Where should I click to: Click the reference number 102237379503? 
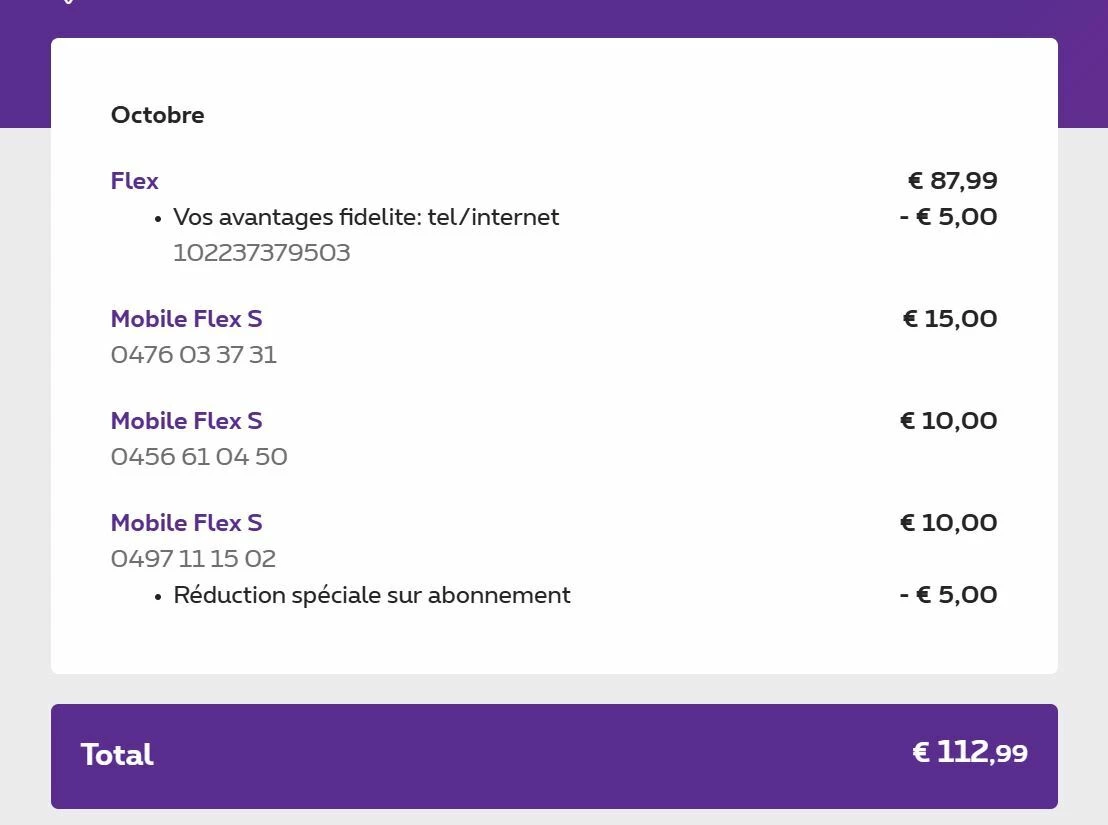pyautogui.click(x=261, y=253)
